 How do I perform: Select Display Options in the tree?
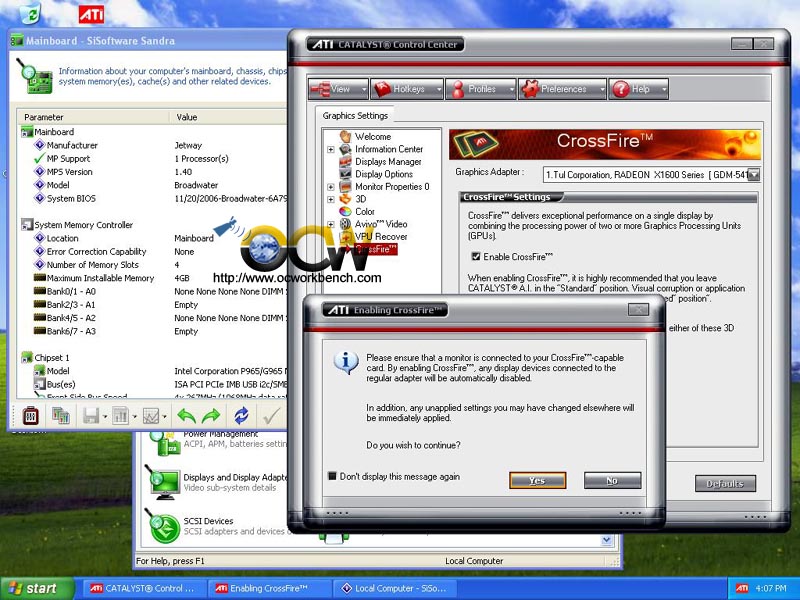(384, 174)
